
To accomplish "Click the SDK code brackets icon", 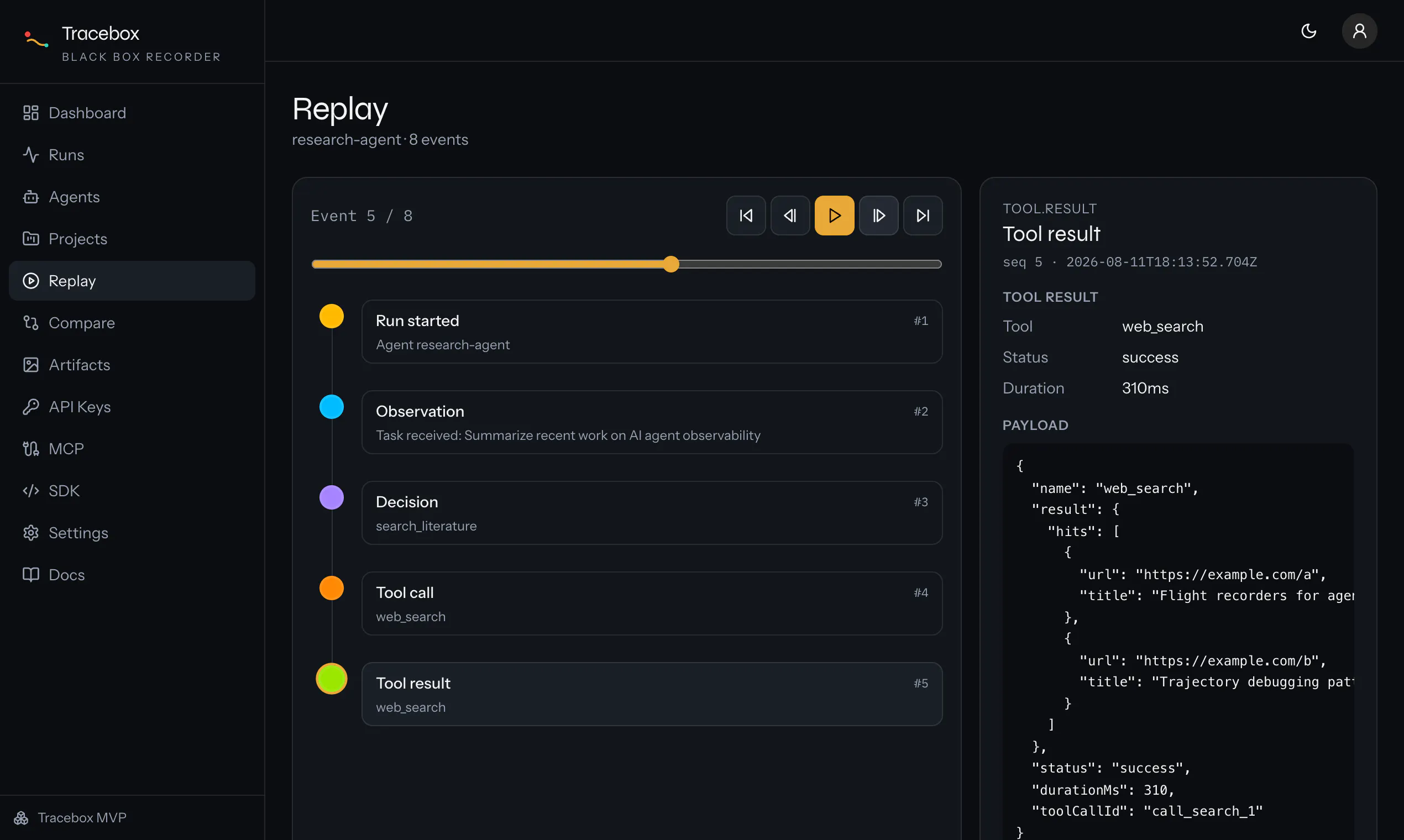I will [30, 490].
